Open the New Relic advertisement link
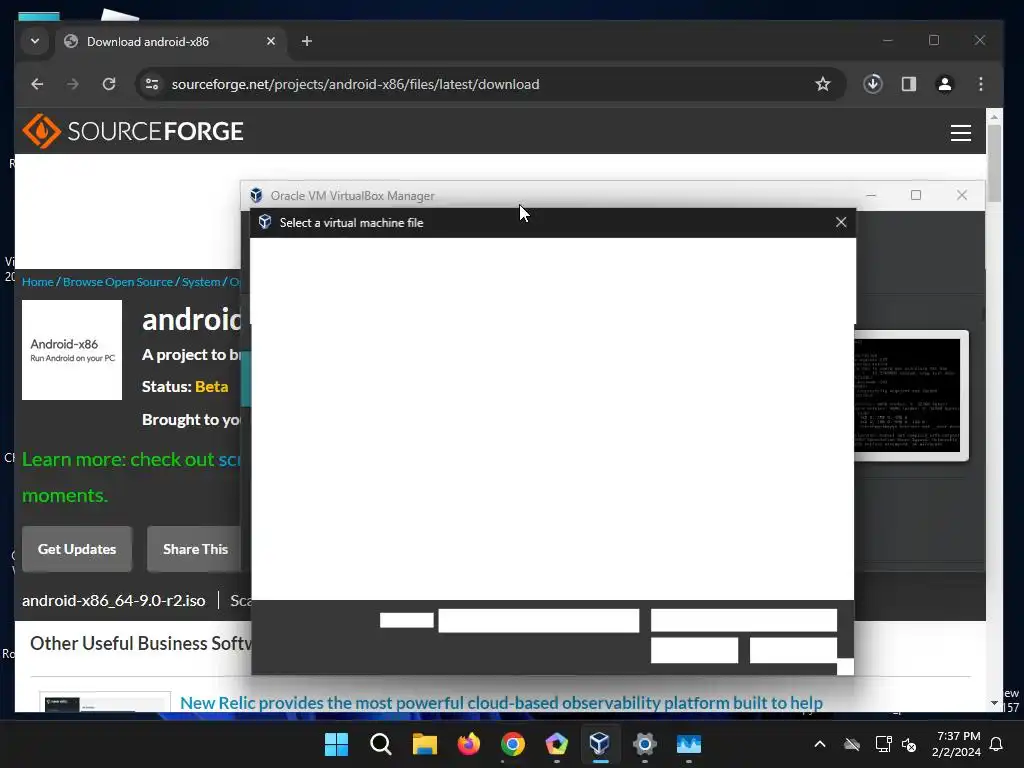1024x768 pixels. [x=502, y=703]
